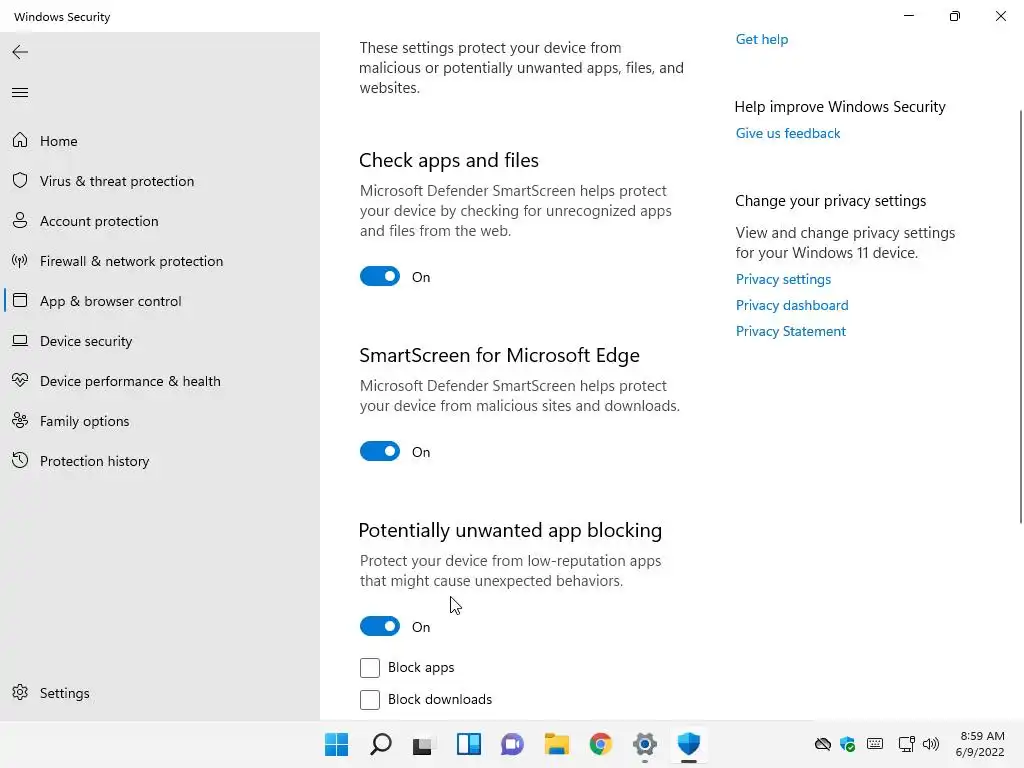Check the Block downloads checkbox
This screenshot has width=1024, height=768.
pyautogui.click(x=370, y=699)
